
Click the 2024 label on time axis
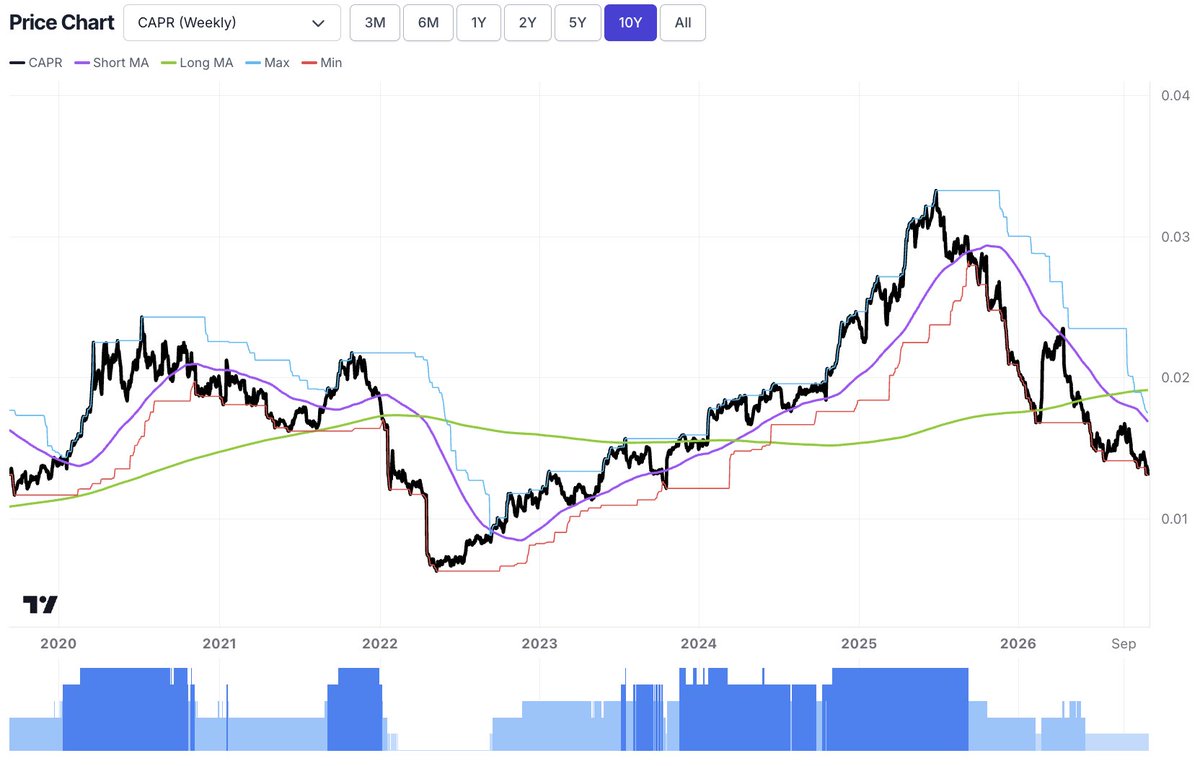[x=699, y=644]
